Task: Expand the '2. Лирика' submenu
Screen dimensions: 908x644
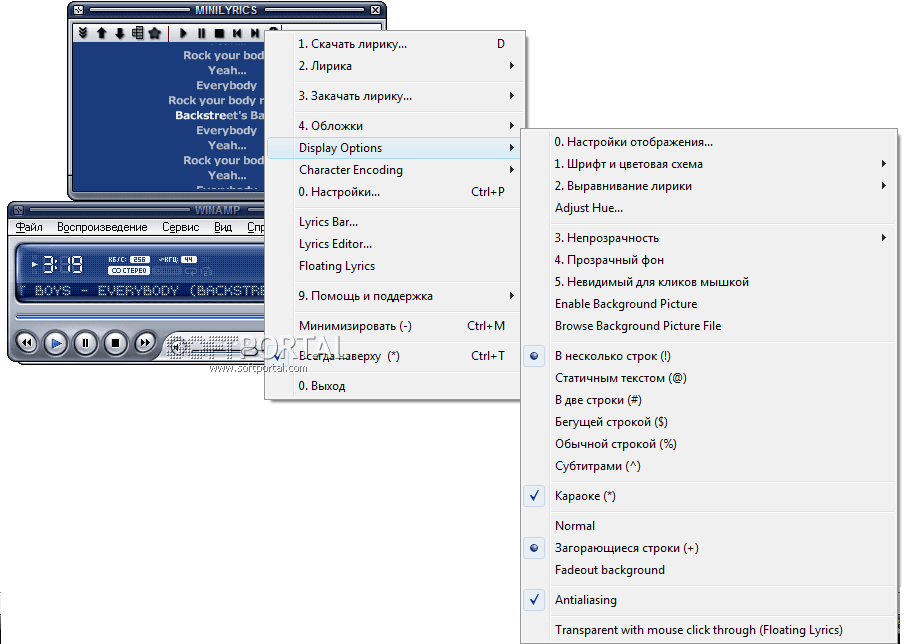Action: tap(394, 65)
